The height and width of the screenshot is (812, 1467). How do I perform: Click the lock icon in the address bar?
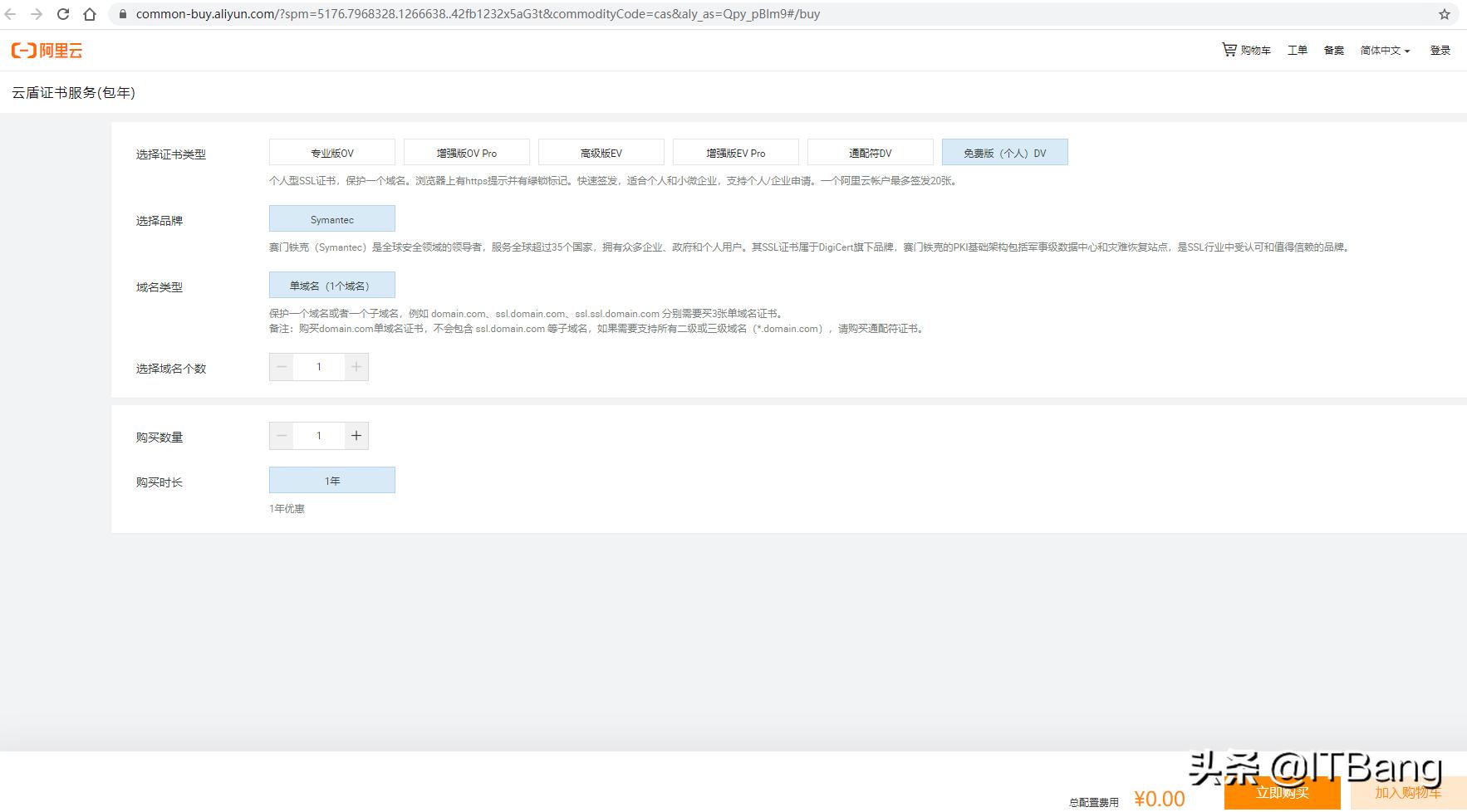tap(121, 13)
